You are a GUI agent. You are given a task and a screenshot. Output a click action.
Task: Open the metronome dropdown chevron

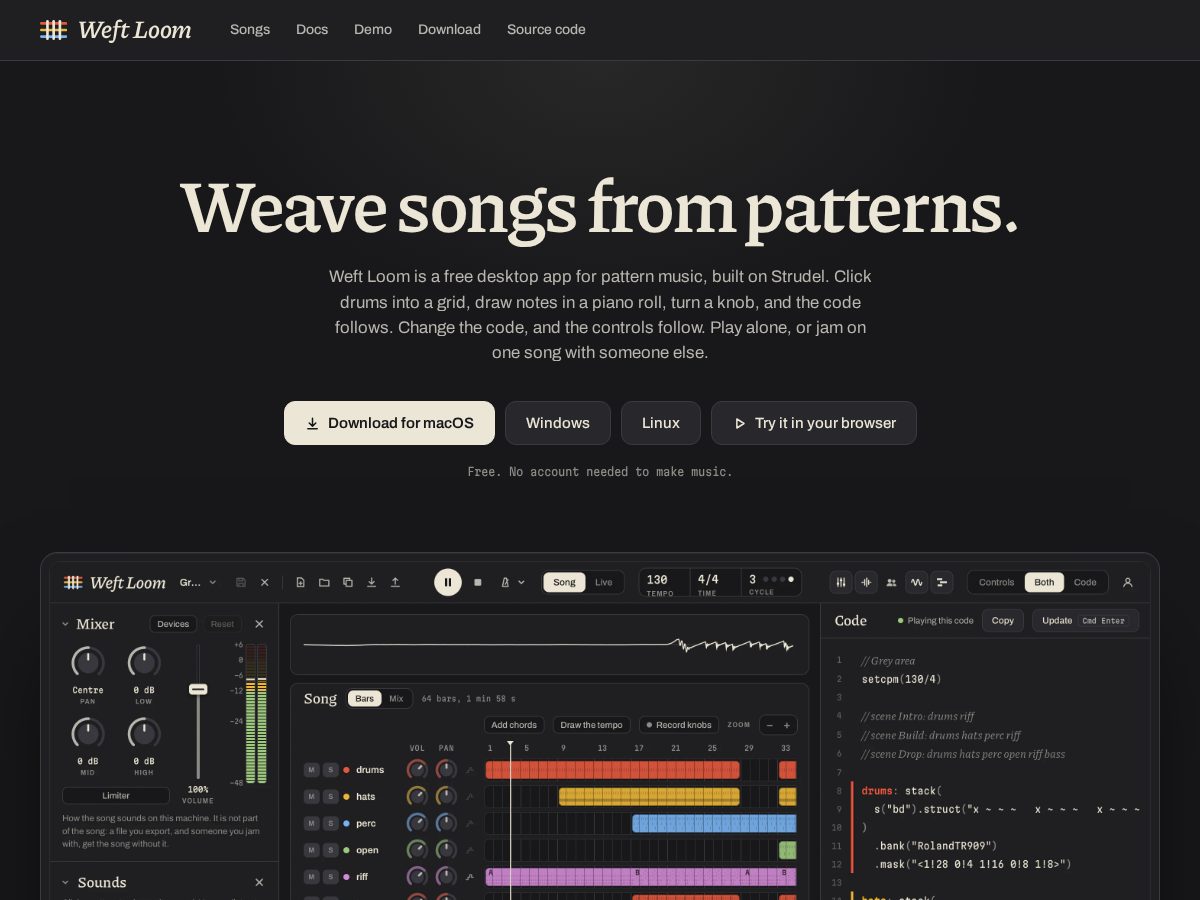[521, 582]
